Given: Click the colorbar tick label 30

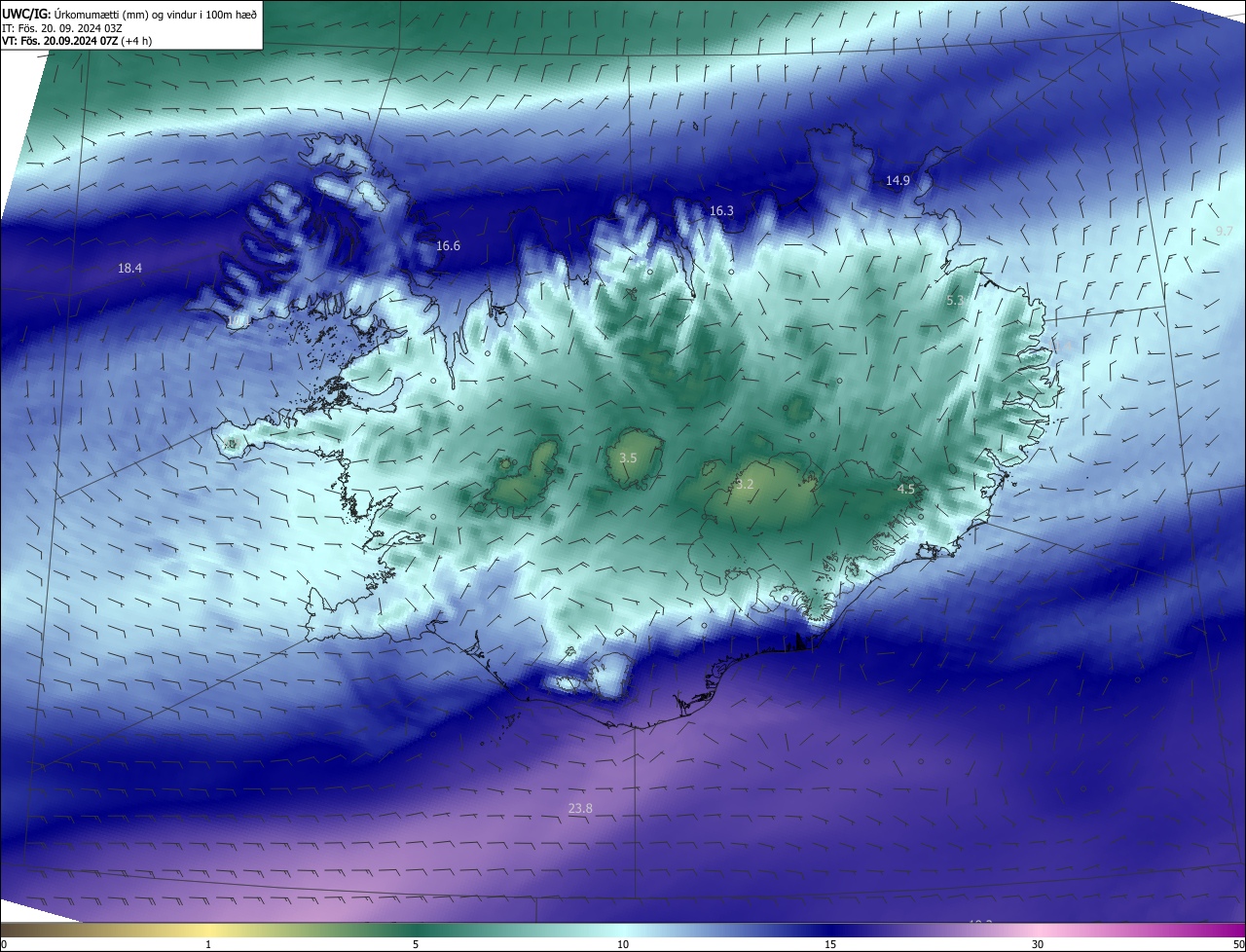Looking at the screenshot, I should pos(1038,944).
